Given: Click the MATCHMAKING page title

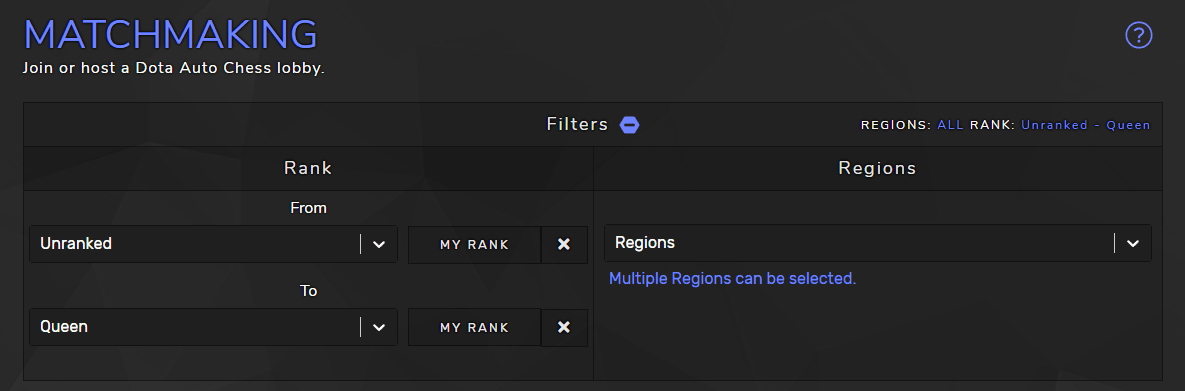Looking at the screenshot, I should [170, 35].
